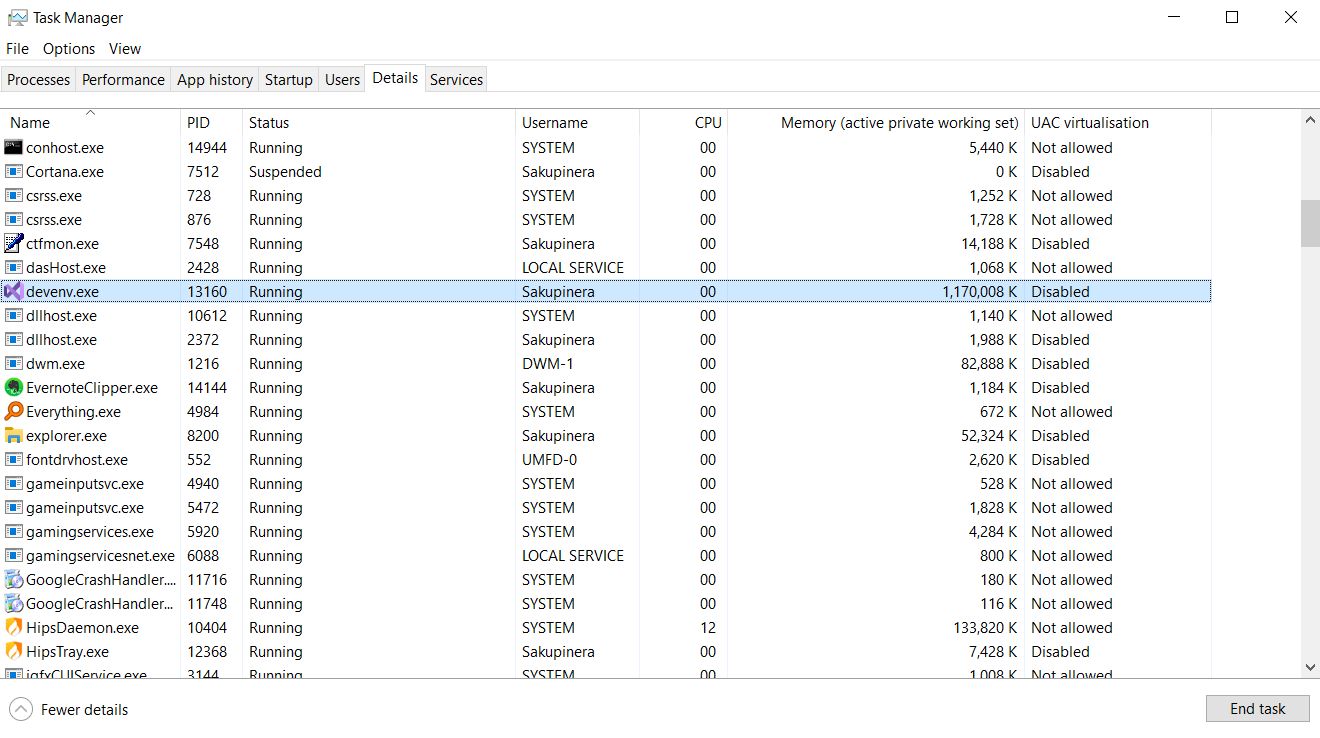Viewport: 1320px width, 738px height.
Task: Switch to the Performance tab
Action: [x=123, y=80]
